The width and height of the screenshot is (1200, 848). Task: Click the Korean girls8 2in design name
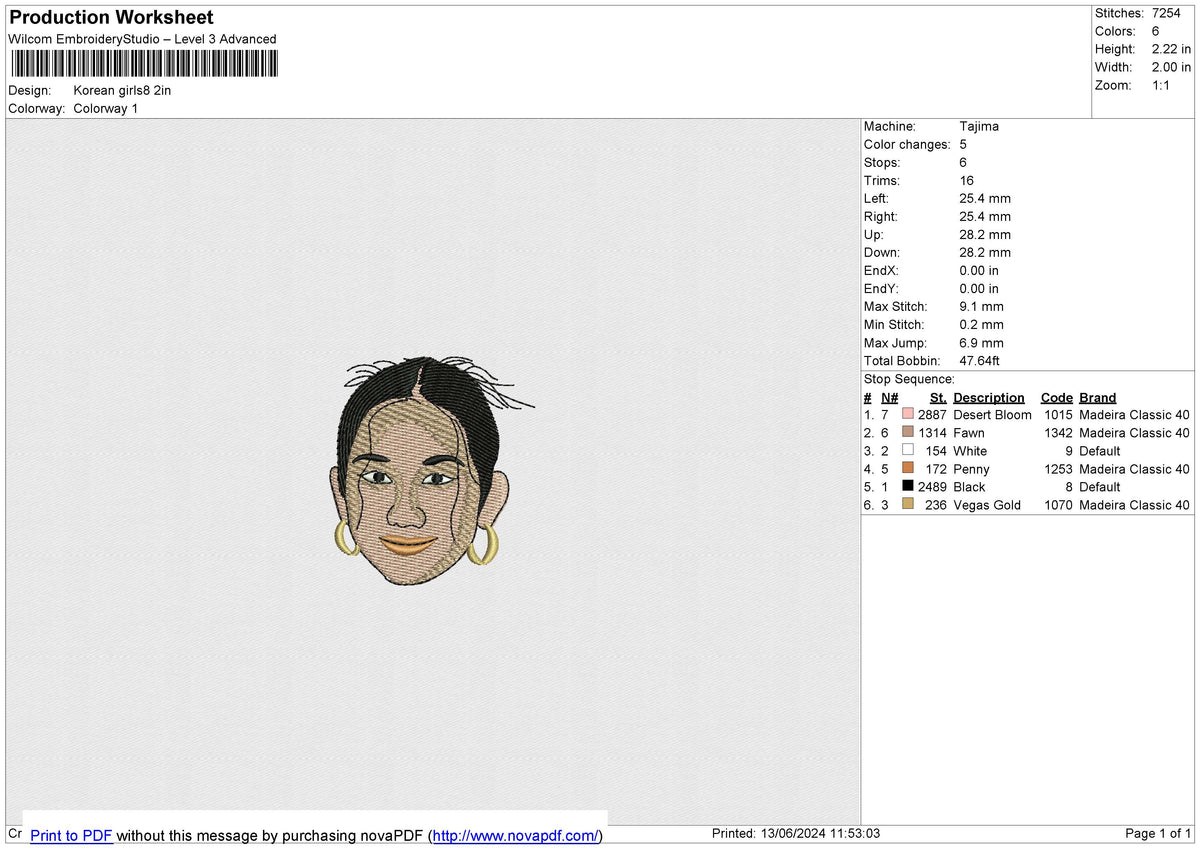[x=122, y=90]
